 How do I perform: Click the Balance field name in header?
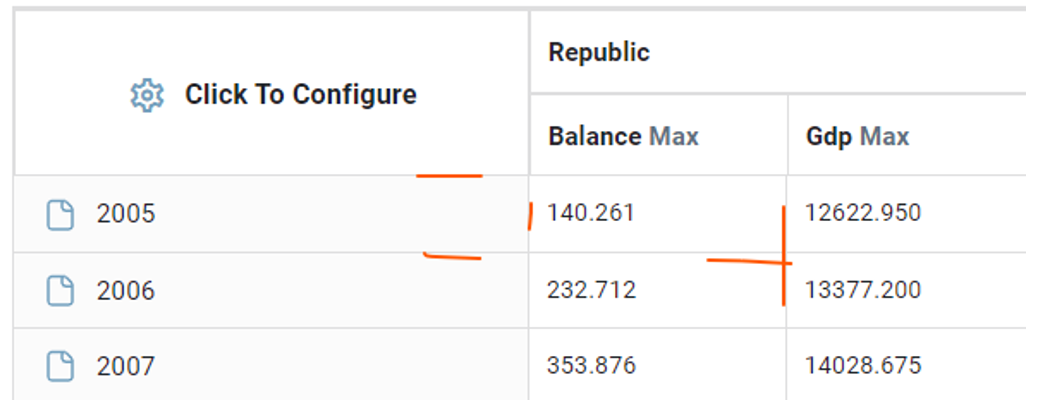point(595,136)
